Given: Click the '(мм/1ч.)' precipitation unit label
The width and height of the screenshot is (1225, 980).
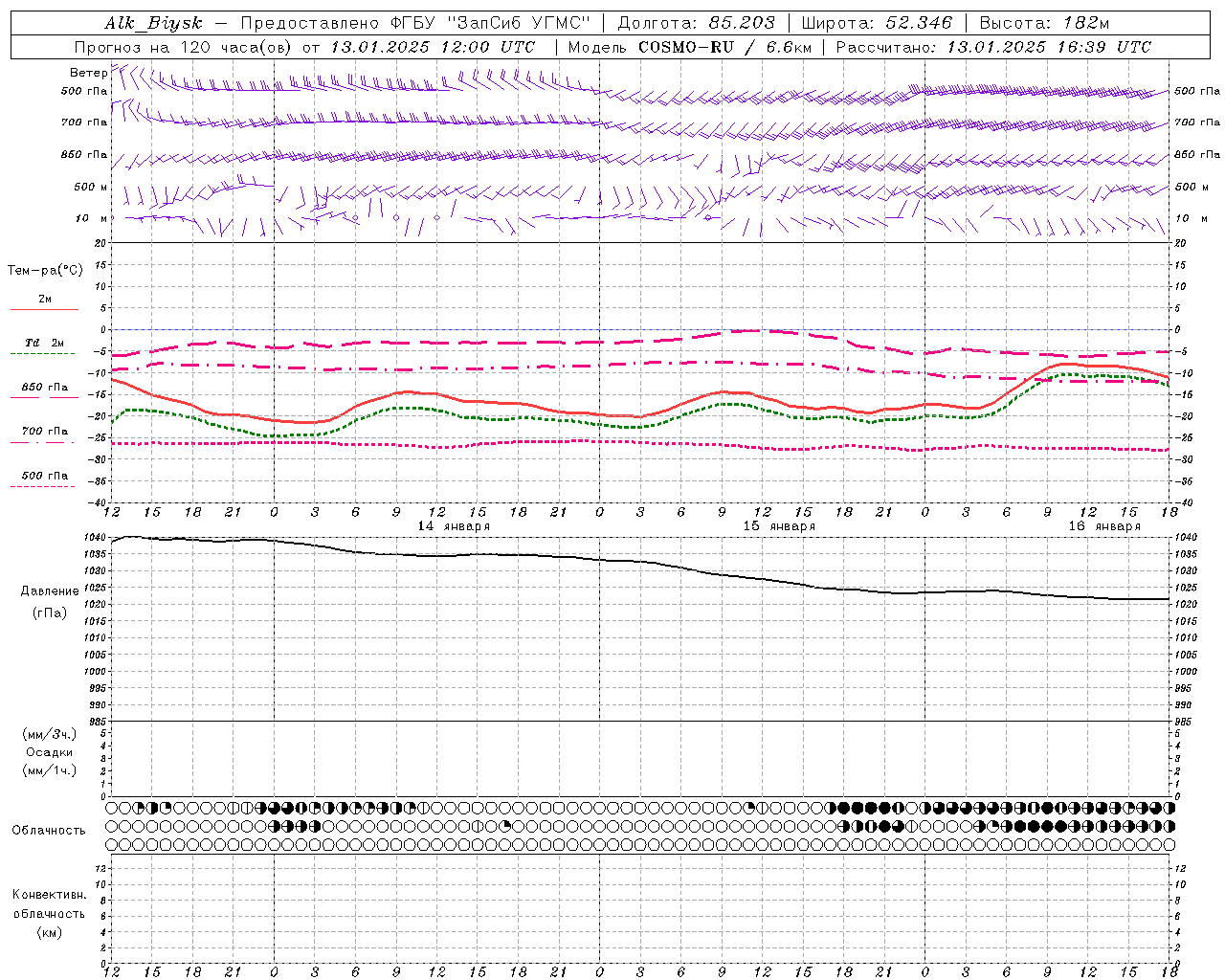Looking at the screenshot, I should (x=50, y=770).
